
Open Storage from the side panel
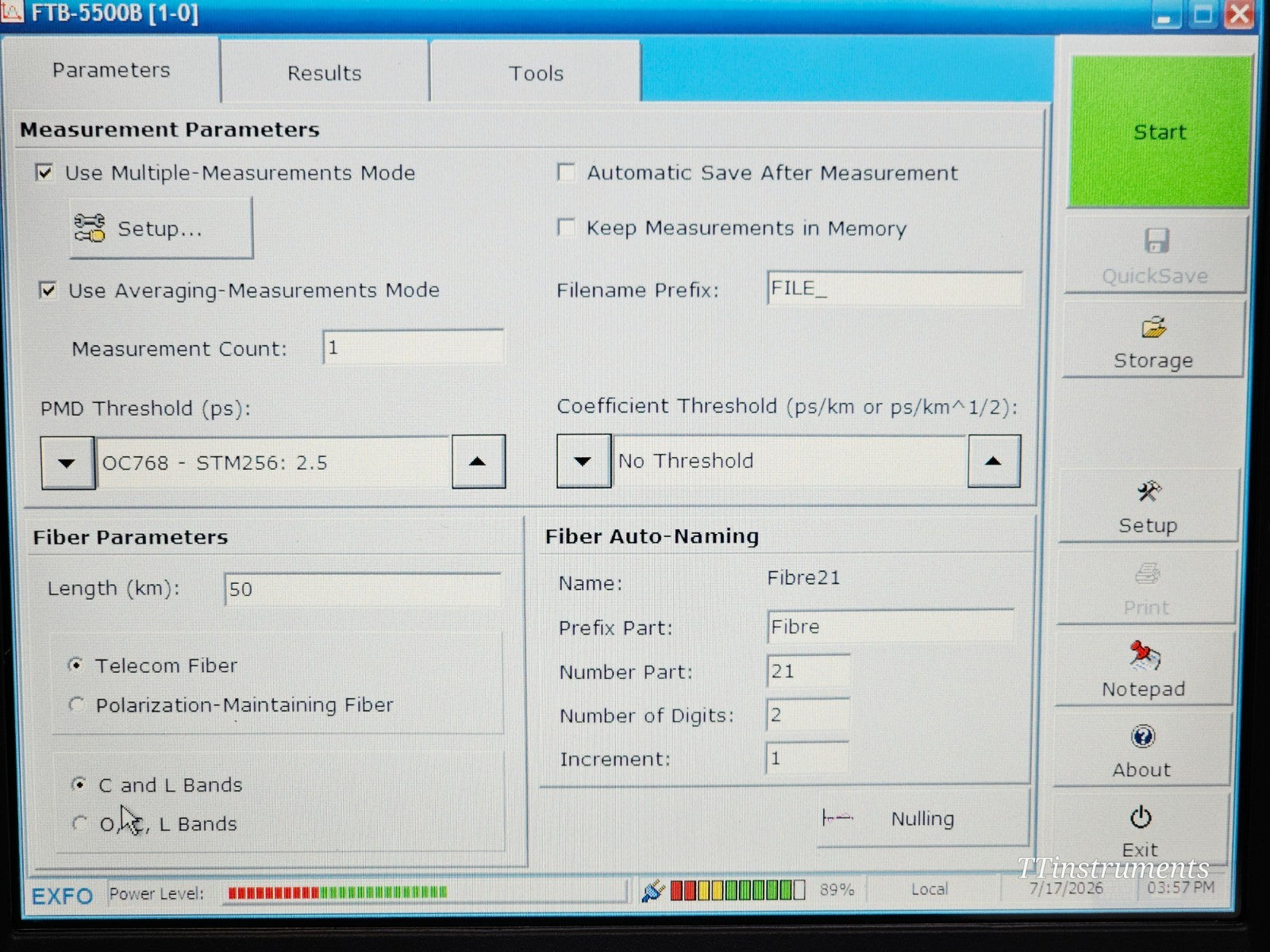(x=1153, y=341)
